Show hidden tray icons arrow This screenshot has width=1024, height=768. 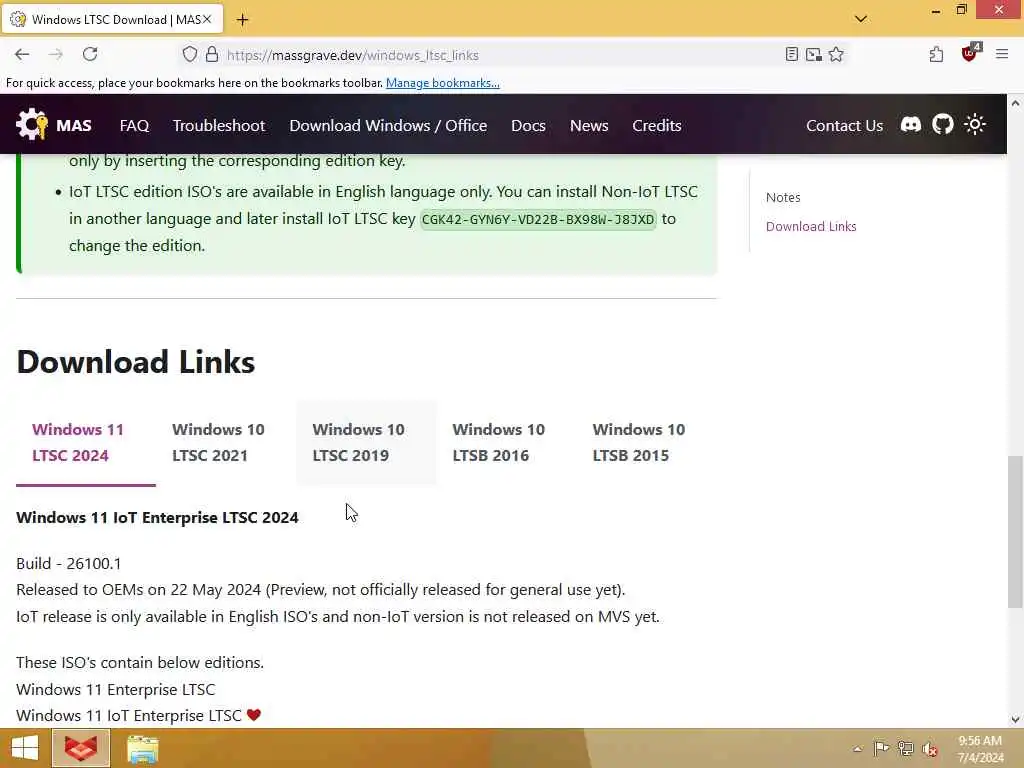[x=857, y=749]
